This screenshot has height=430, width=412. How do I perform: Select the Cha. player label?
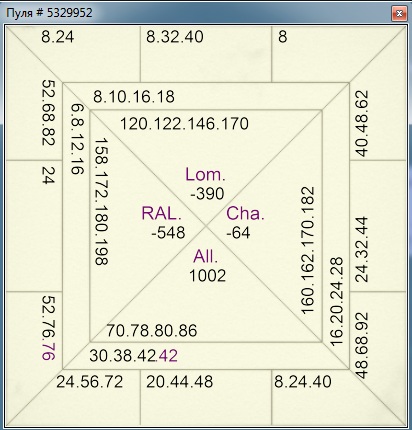[245, 213]
